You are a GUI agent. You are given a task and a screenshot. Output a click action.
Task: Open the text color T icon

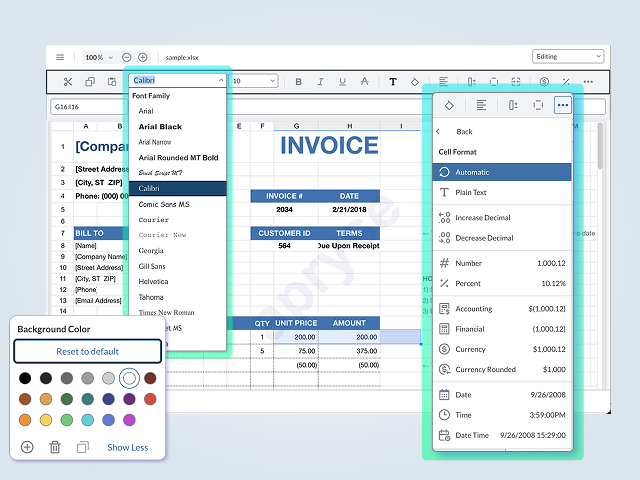pyautogui.click(x=393, y=82)
